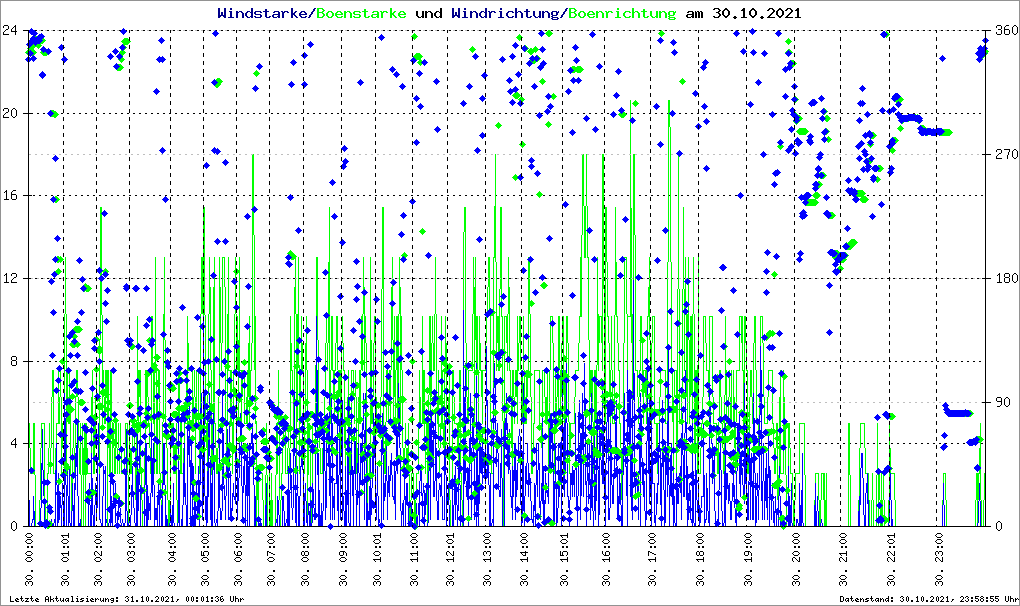Screen dimensions: 1020x606
Task: Select the '30. 20:00' time axis label
Action: coord(798,561)
